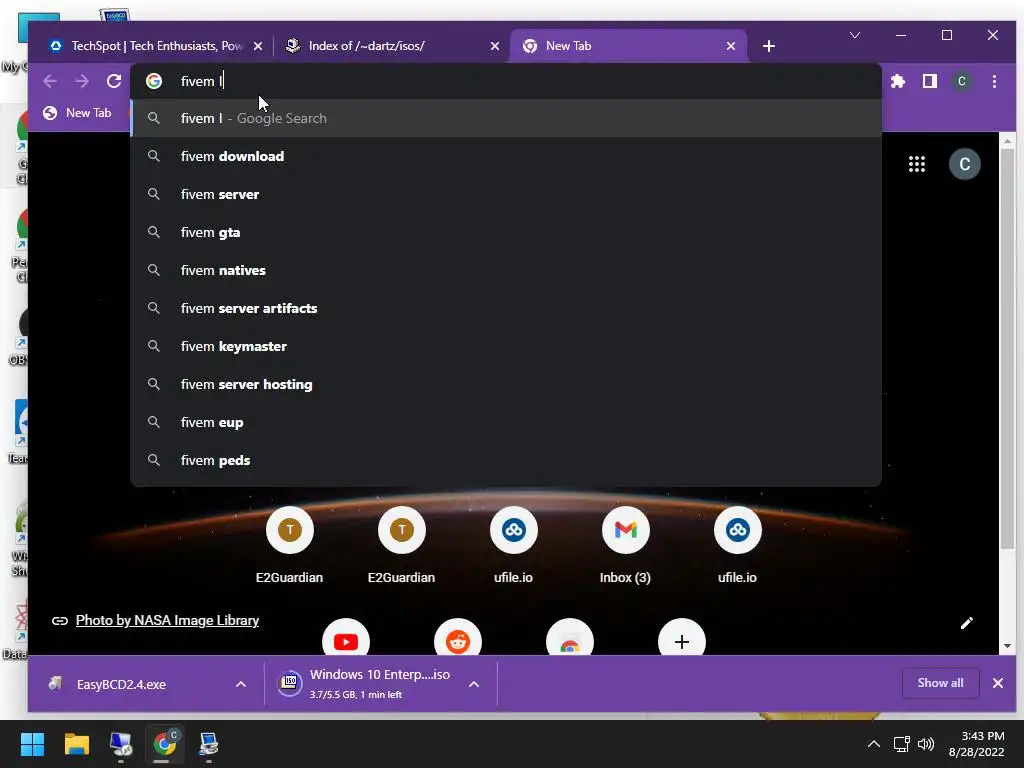The width and height of the screenshot is (1024, 768).
Task: Select the 'fivem keymaster' suggestion
Action: click(x=506, y=346)
